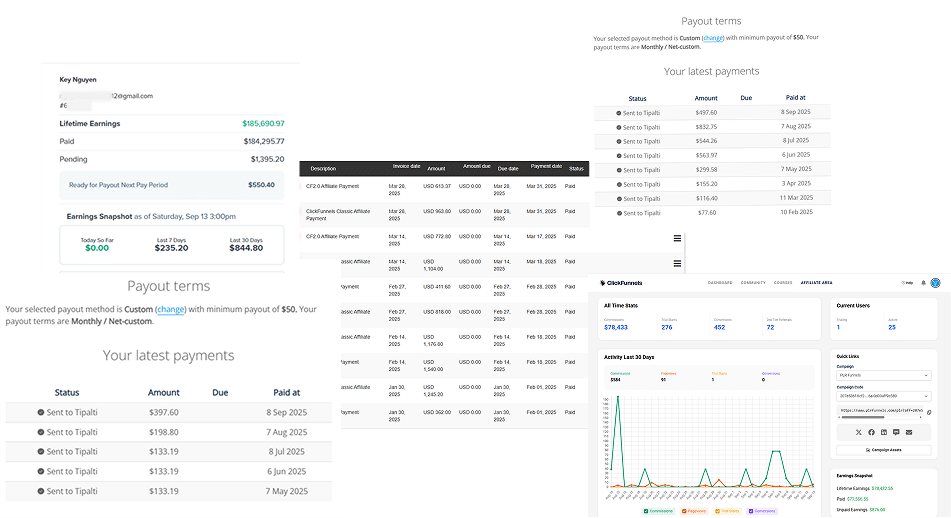
Task: Click the $563.97 payment amount
Action: [x=707, y=155]
